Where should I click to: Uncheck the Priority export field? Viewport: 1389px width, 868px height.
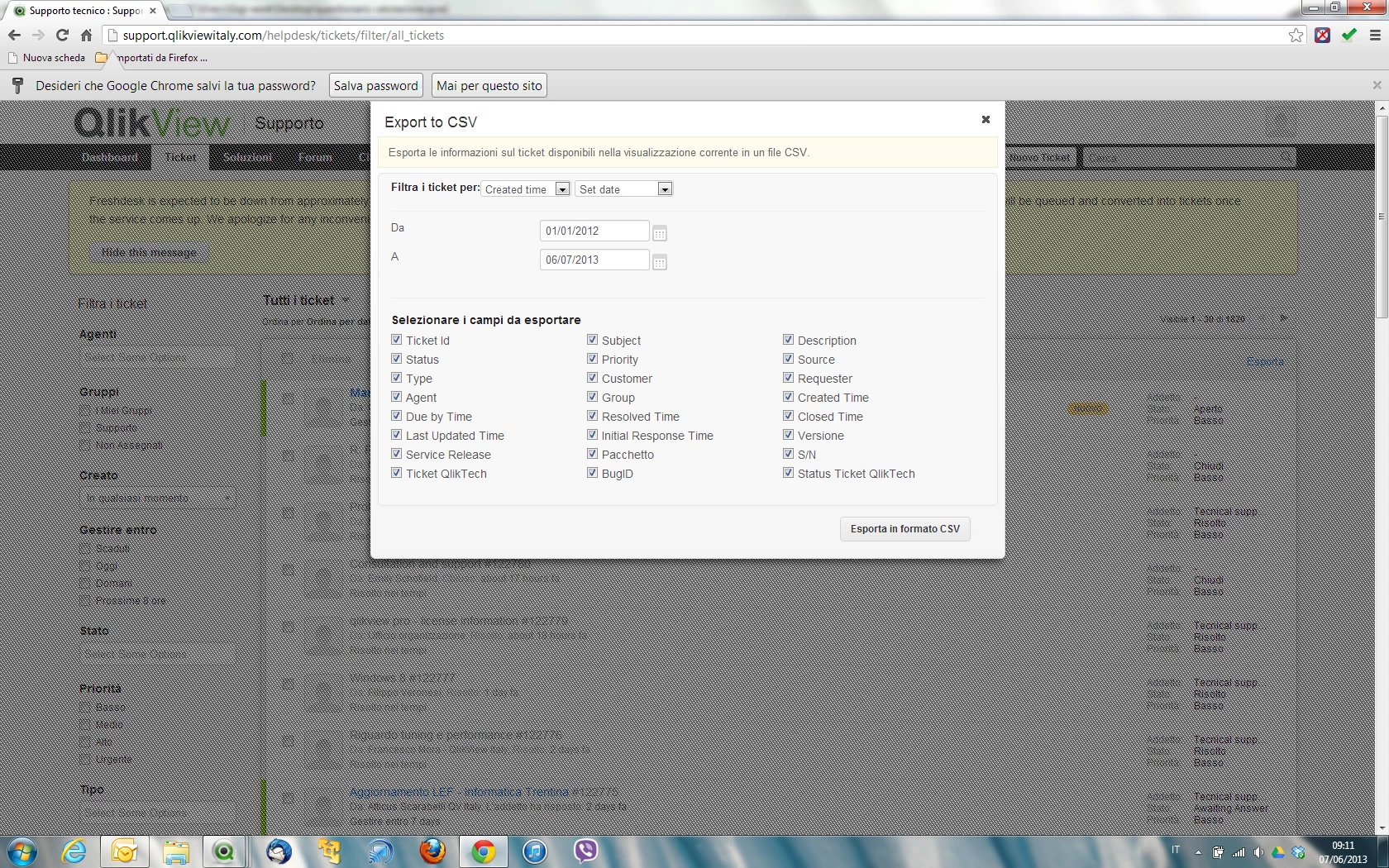(593, 359)
